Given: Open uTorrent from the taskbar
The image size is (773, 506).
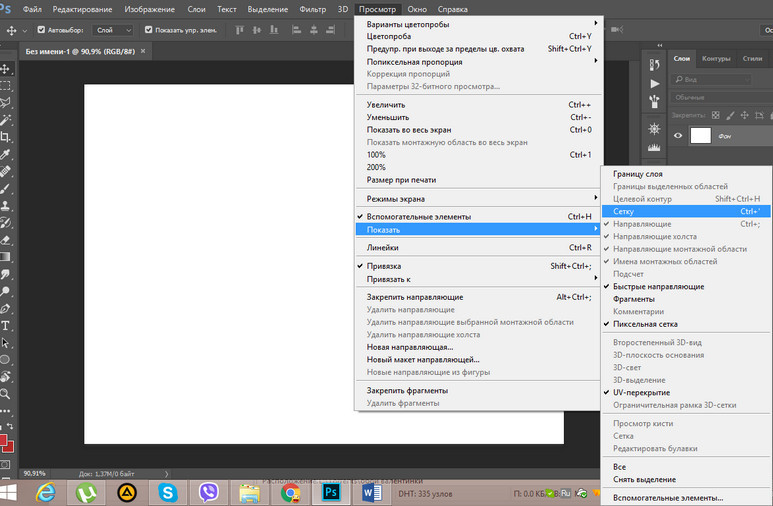Looking at the screenshot, I should [86, 492].
